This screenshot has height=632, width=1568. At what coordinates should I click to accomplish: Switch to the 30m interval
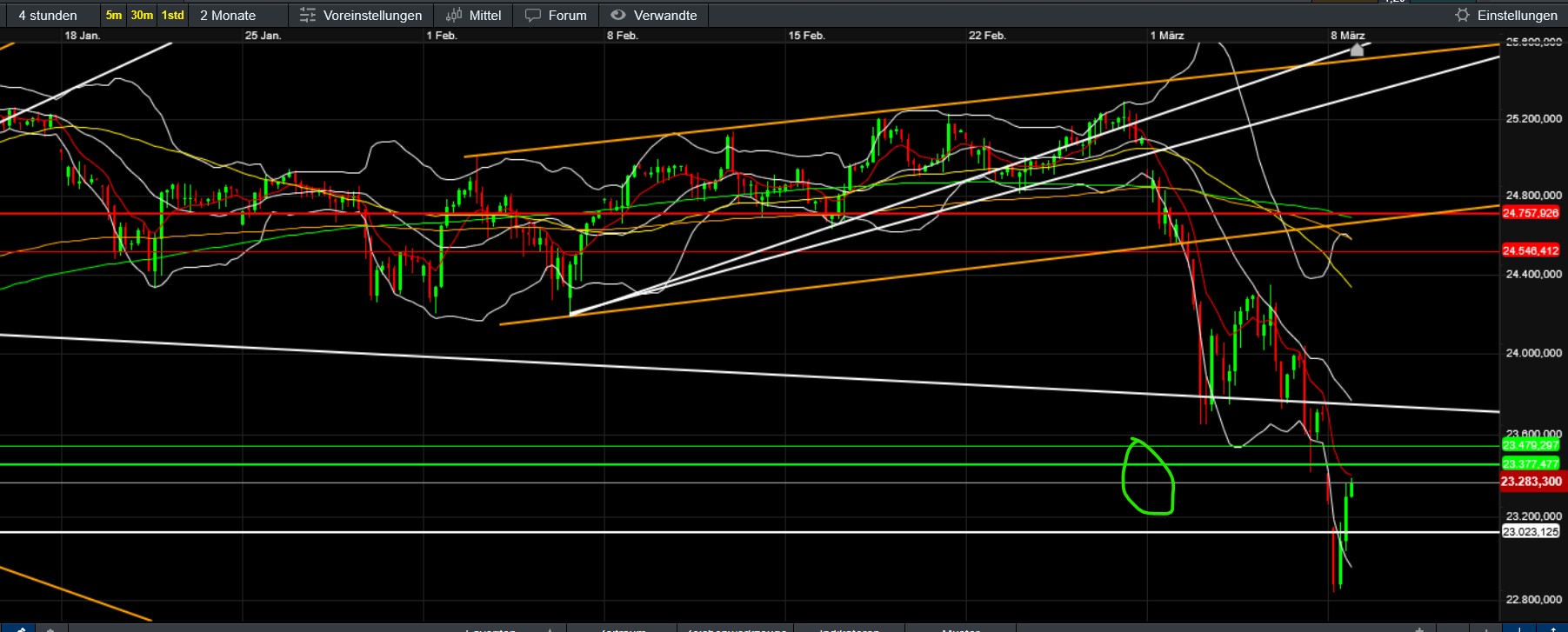coord(142,16)
